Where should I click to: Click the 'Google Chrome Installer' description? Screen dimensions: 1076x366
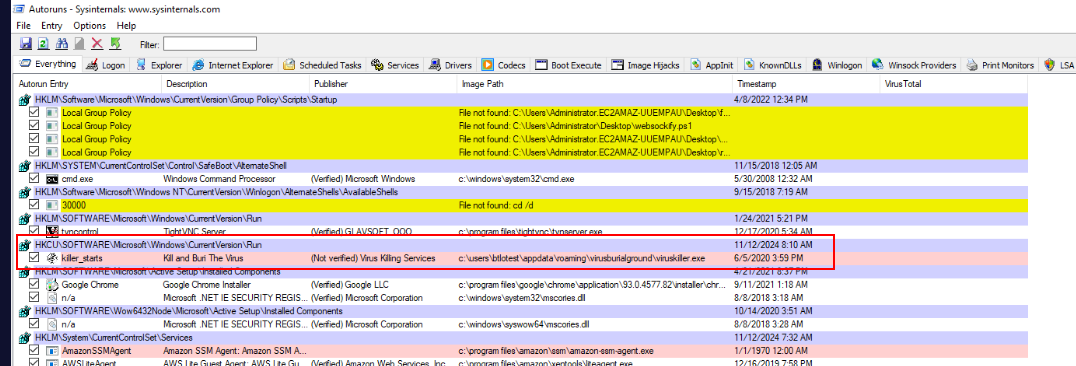[x=207, y=284]
